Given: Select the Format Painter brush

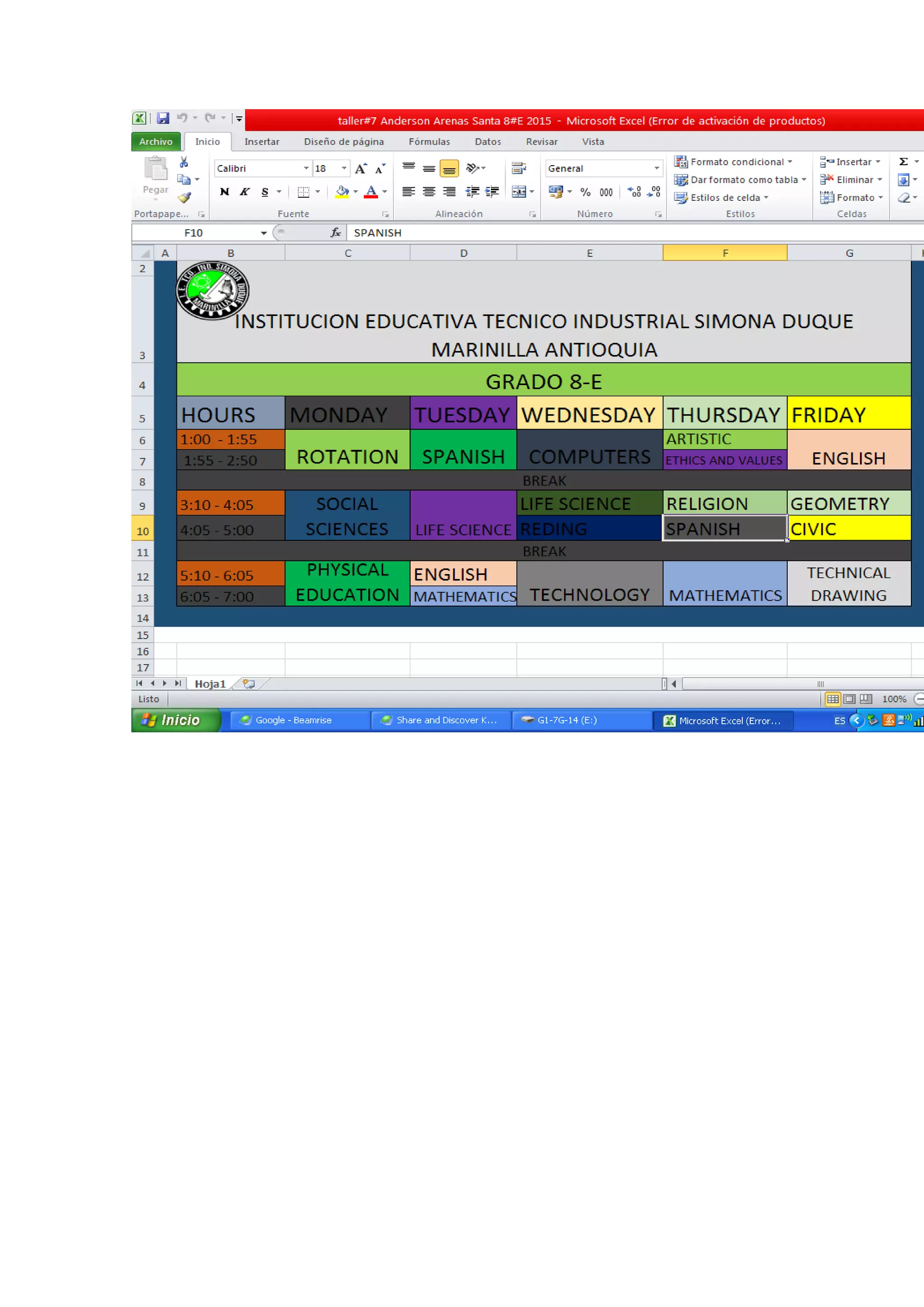Looking at the screenshot, I should (x=184, y=198).
